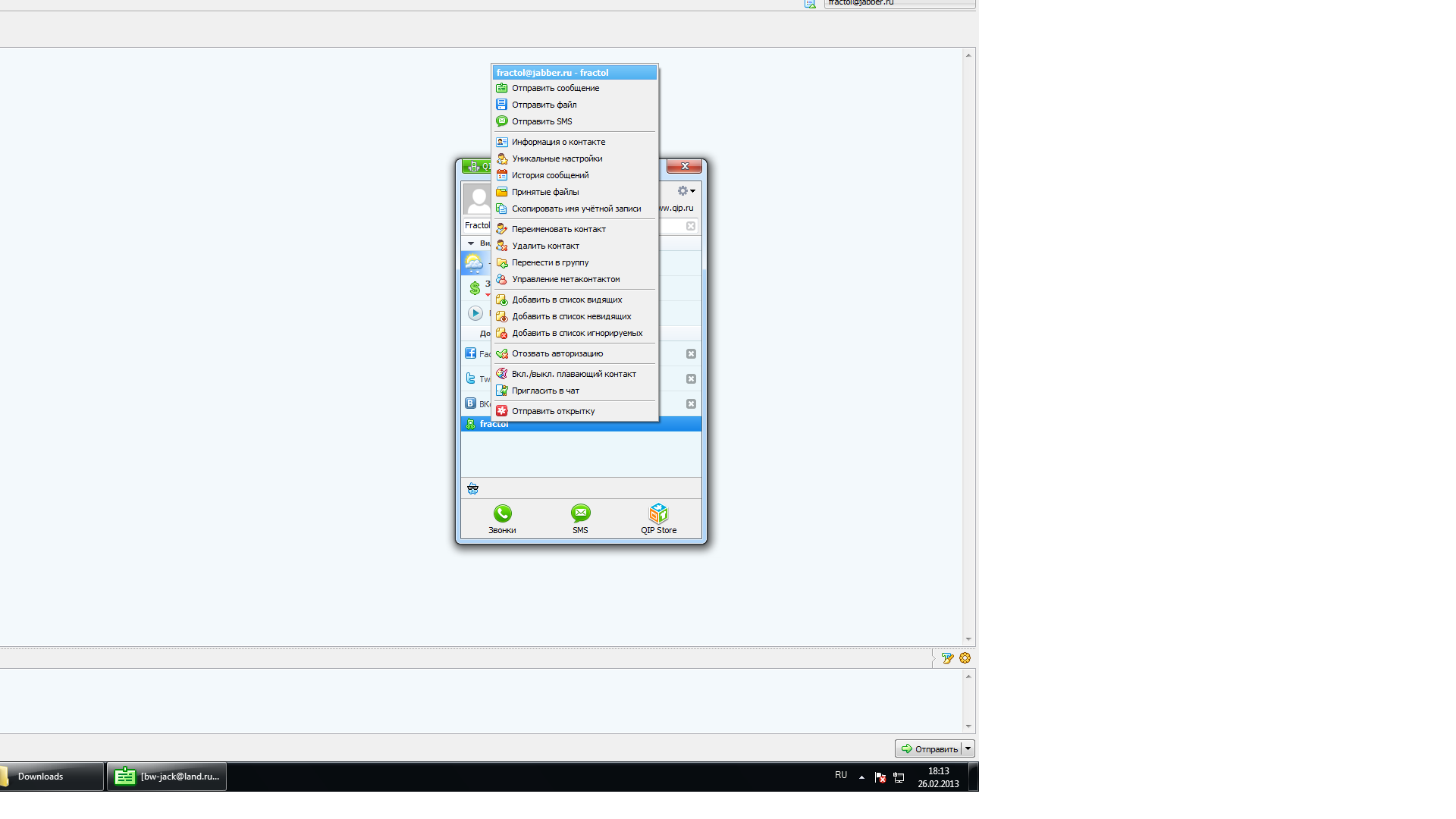
Task: Click the Перенести в группу folder icon
Action: coord(501,262)
